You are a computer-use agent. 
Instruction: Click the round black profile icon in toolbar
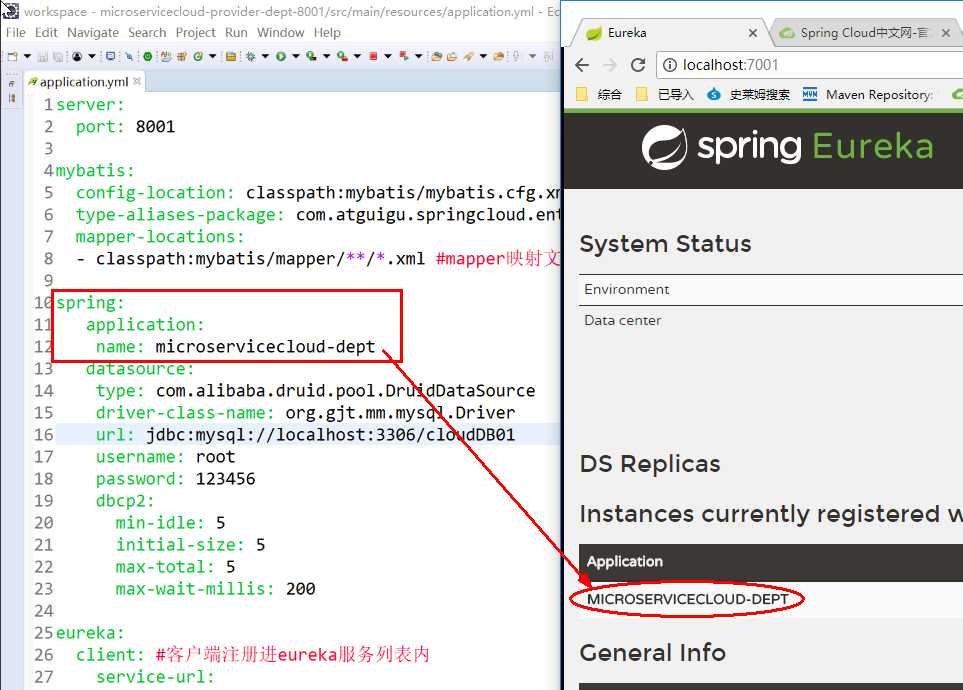point(77,57)
